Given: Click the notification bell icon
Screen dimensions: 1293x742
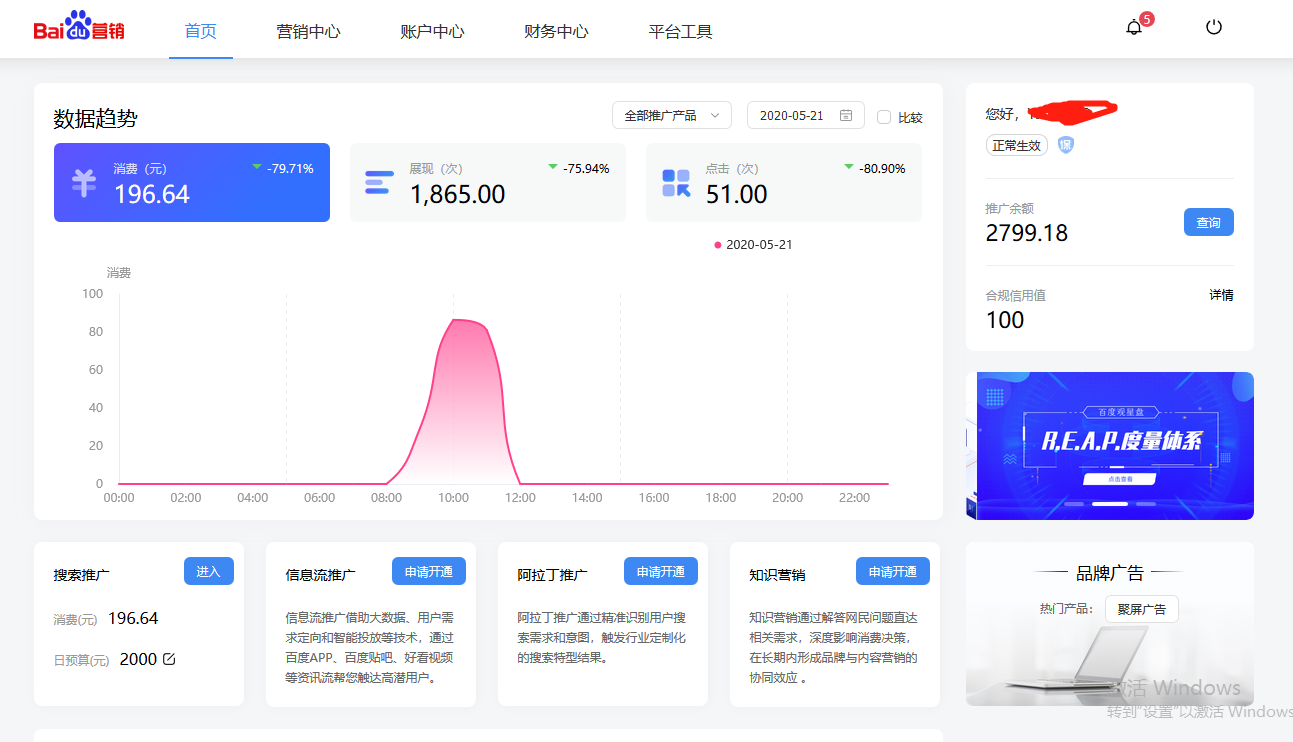Looking at the screenshot, I should (1133, 28).
